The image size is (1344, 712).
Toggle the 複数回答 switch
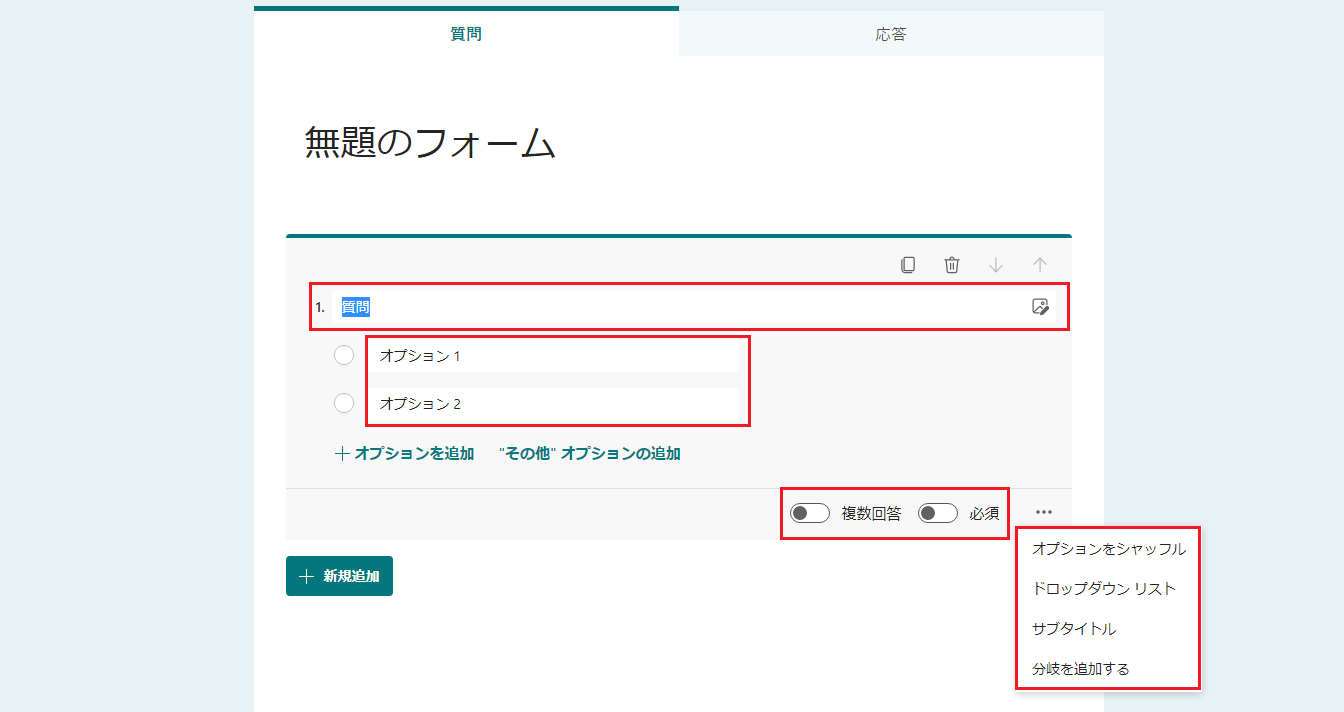(x=809, y=513)
